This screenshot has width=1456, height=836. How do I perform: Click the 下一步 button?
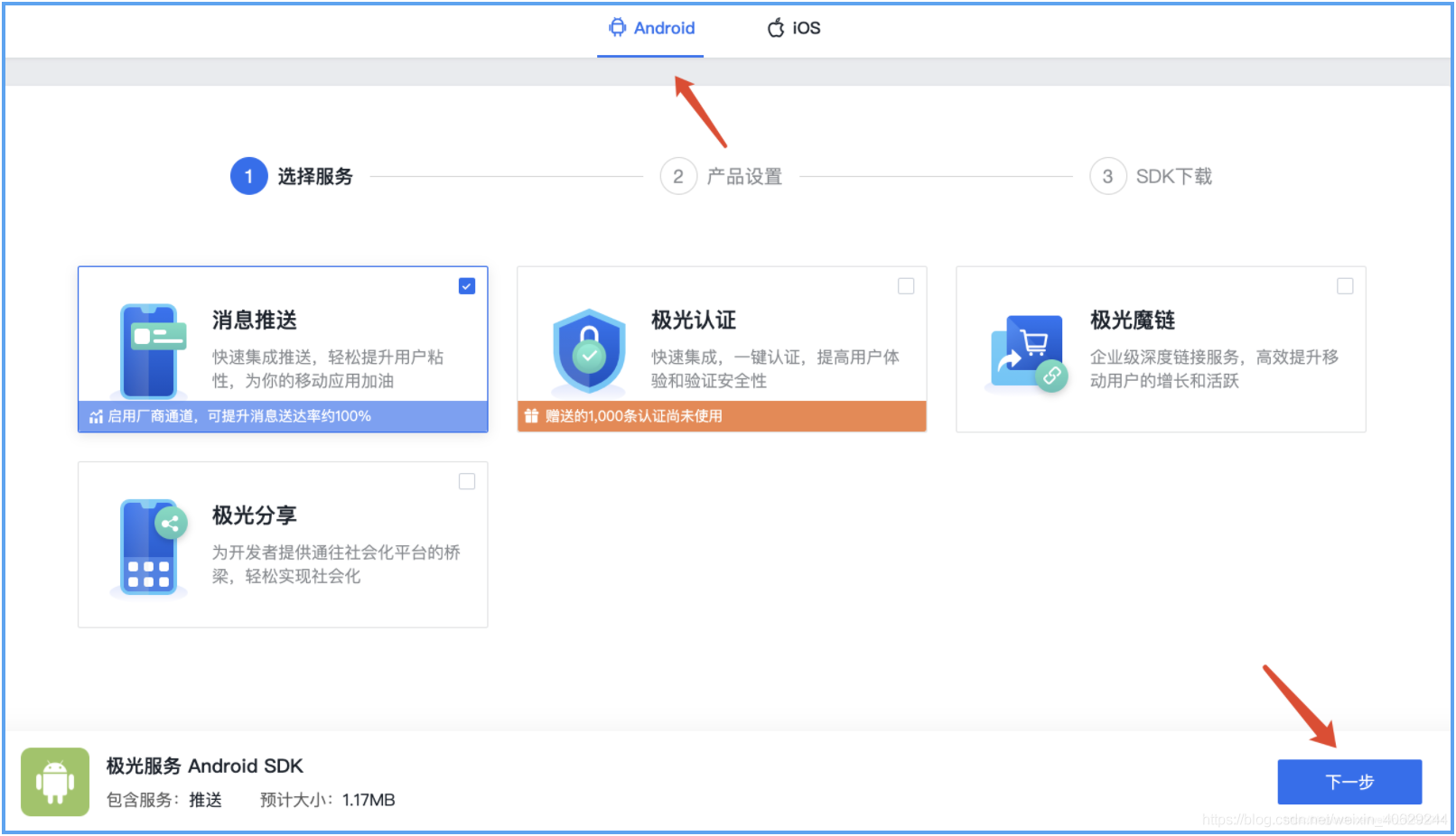(x=1349, y=782)
